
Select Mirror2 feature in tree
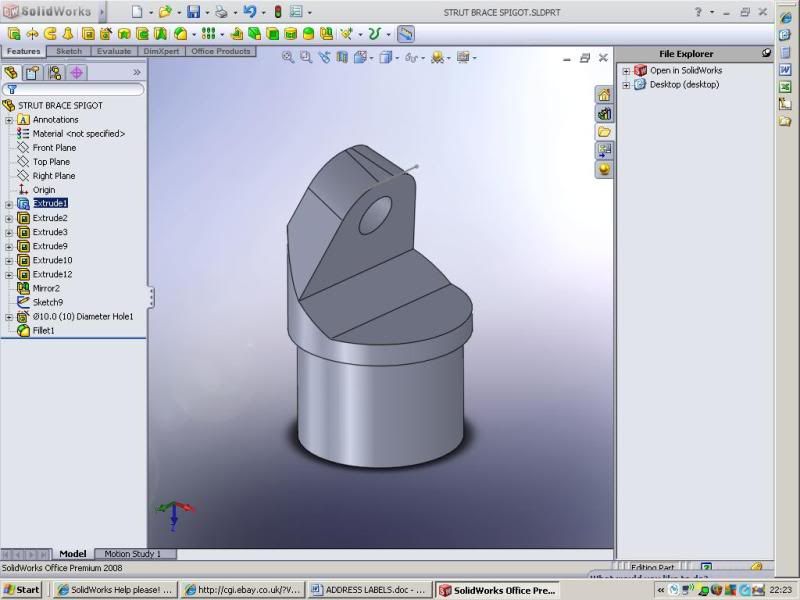[x=46, y=288]
